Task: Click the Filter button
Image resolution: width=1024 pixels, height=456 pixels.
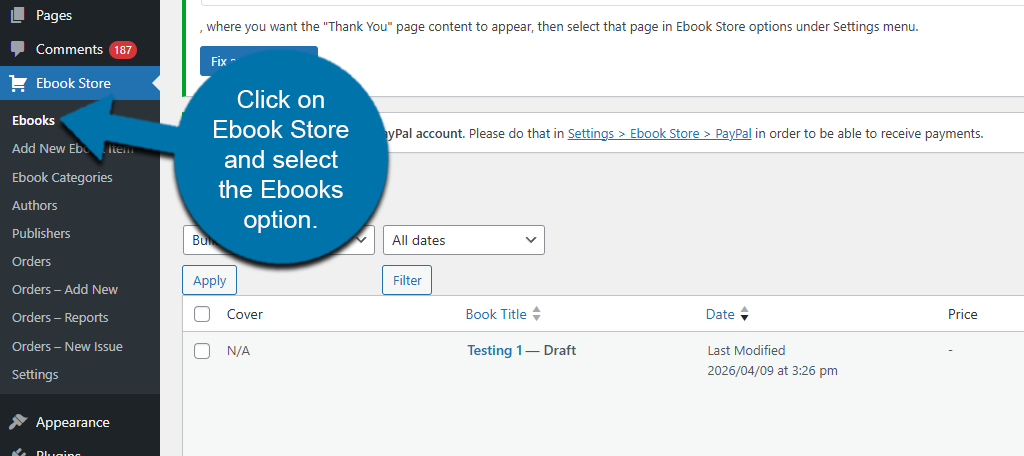Action: click(x=407, y=280)
